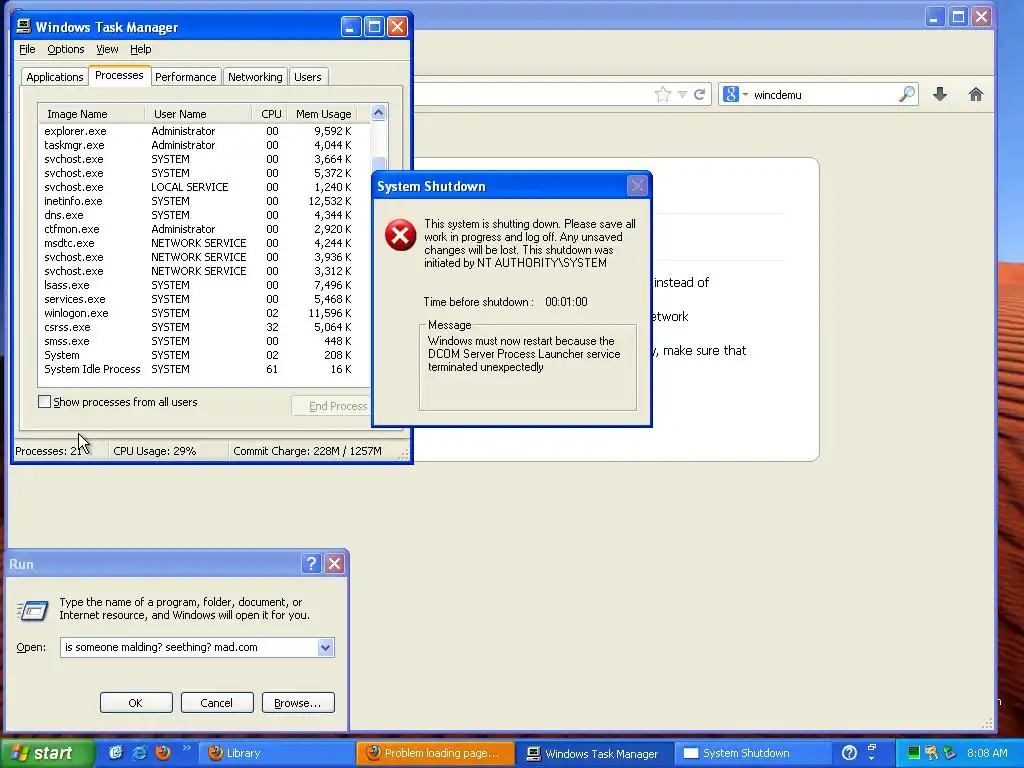Viewport: 1024px width, 768px height.
Task: Open Task Manager Options menu
Action: click(65, 49)
